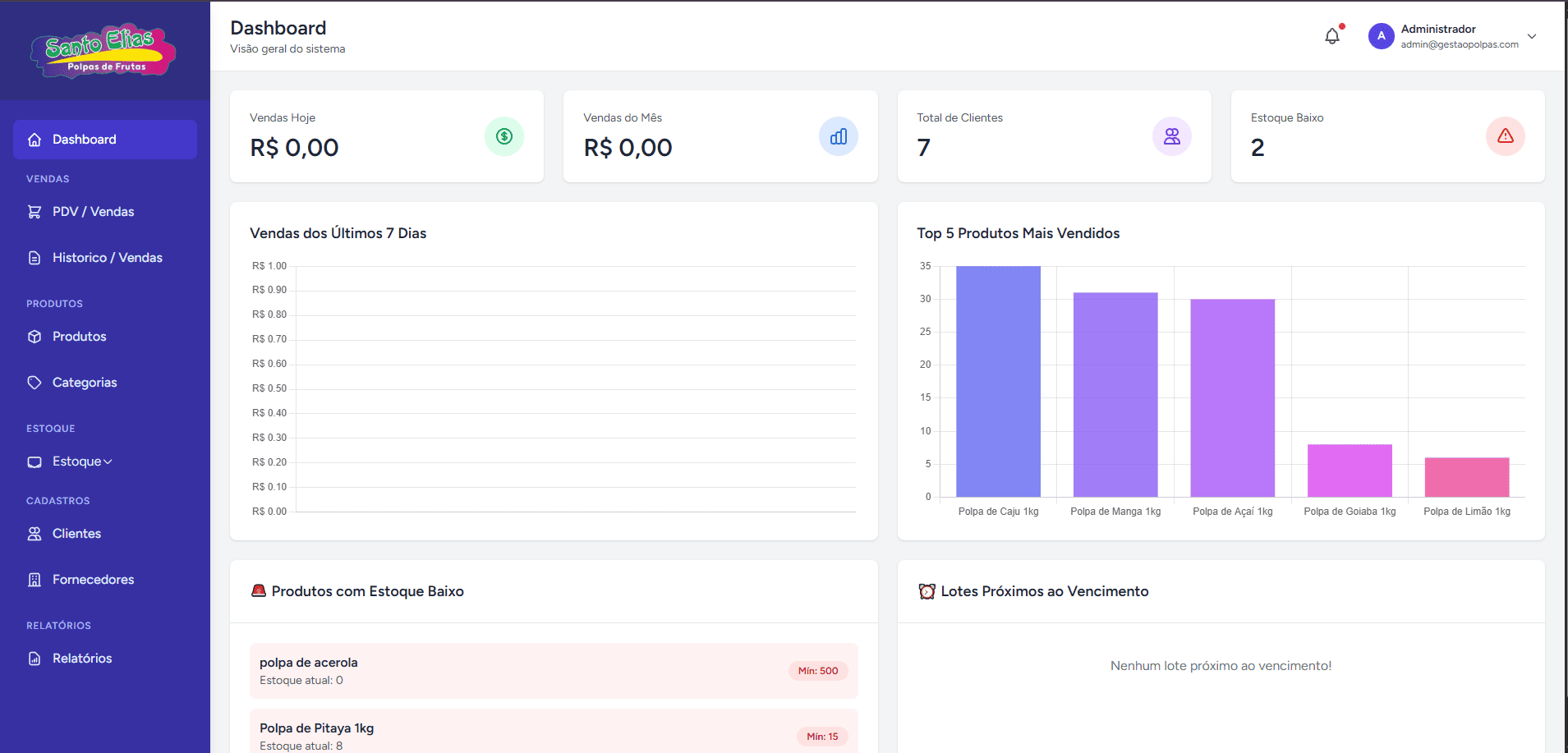Expand the Estoque submenu in sidebar
1568x753 pixels.
(82, 461)
